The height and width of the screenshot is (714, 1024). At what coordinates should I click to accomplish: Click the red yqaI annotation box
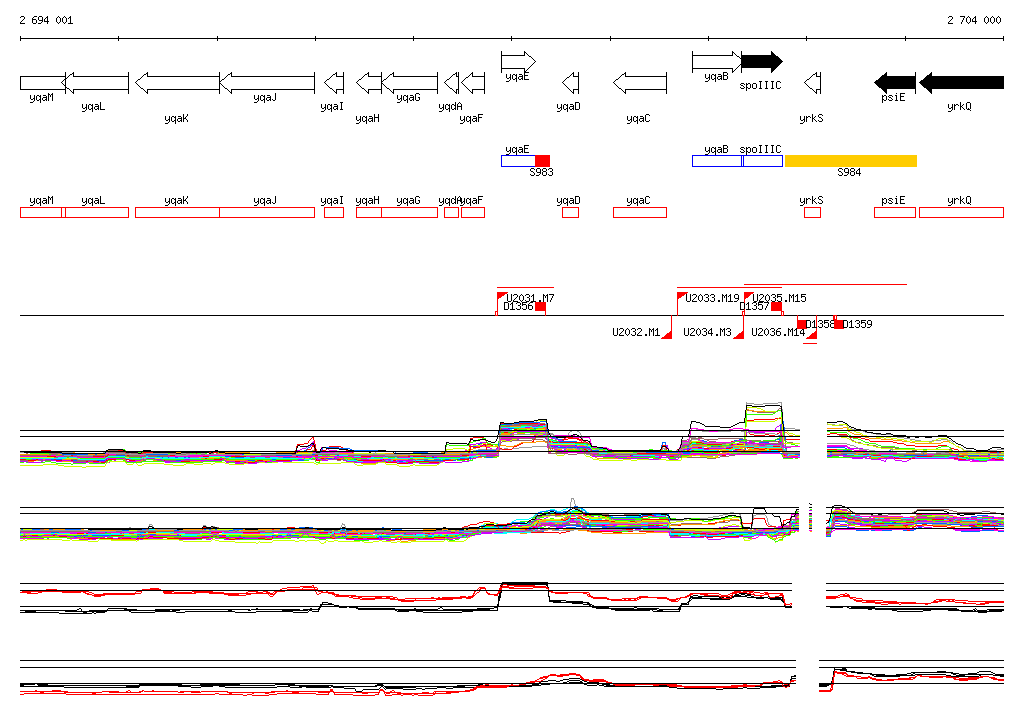pos(334,212)
